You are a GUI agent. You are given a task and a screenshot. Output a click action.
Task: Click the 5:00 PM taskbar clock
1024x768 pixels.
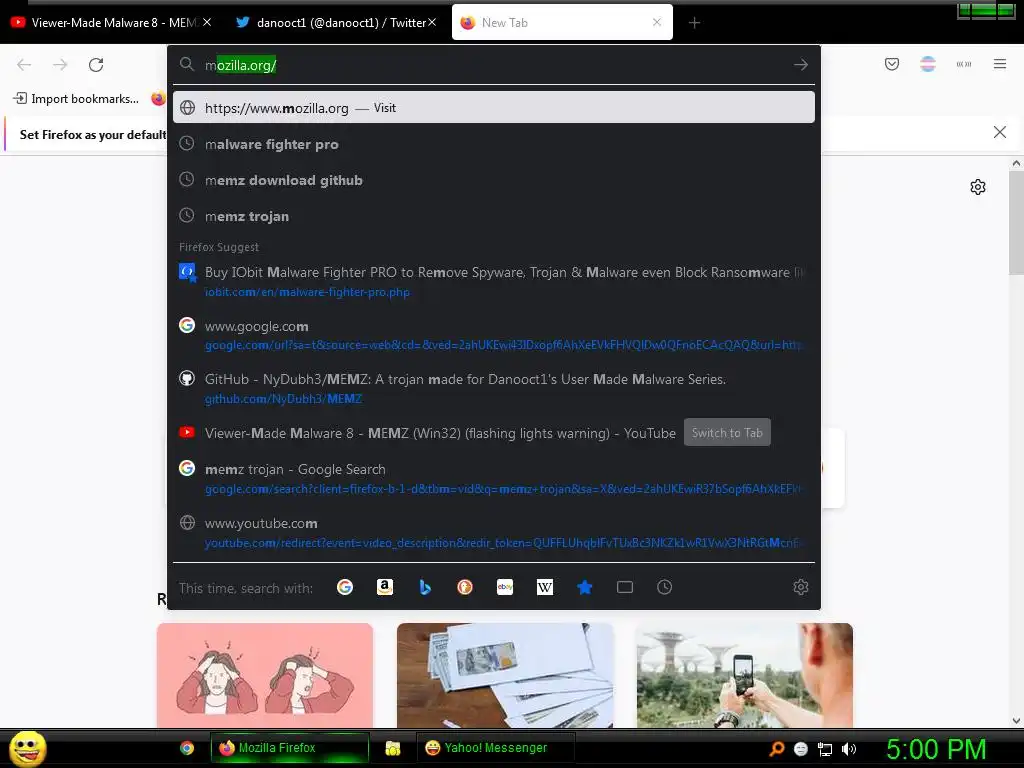935,749
